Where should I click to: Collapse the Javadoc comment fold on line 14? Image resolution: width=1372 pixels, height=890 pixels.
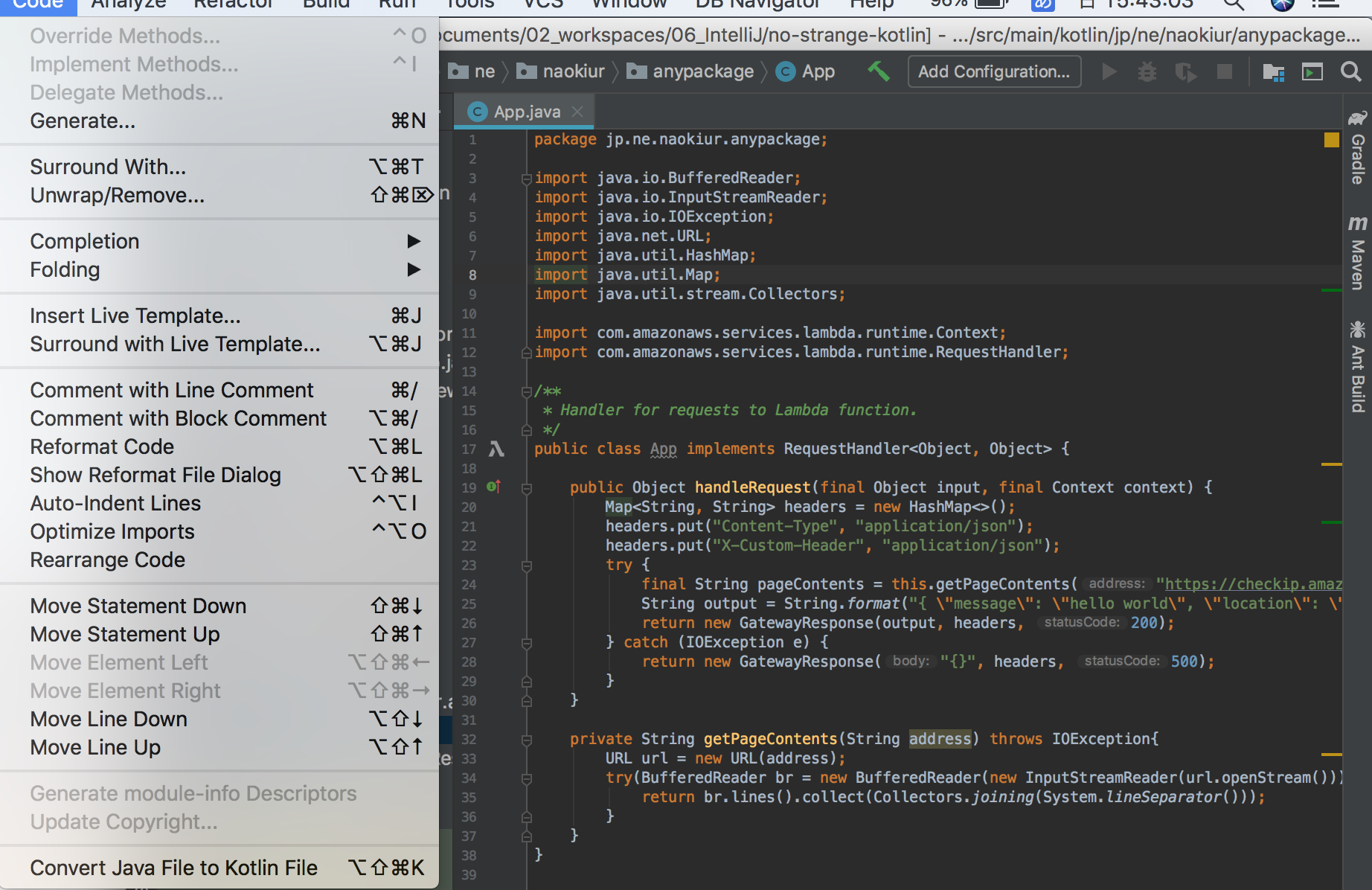(527, 391)
